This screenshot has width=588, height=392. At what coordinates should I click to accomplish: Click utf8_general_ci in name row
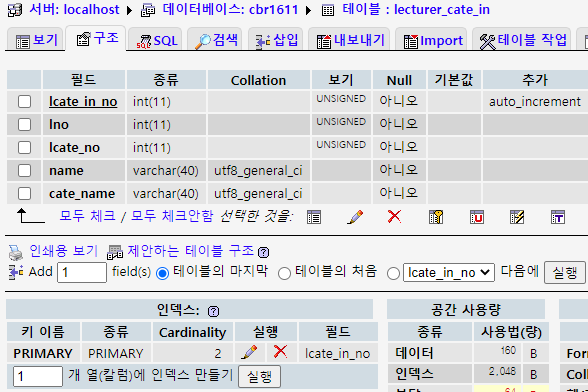[258, 171]
